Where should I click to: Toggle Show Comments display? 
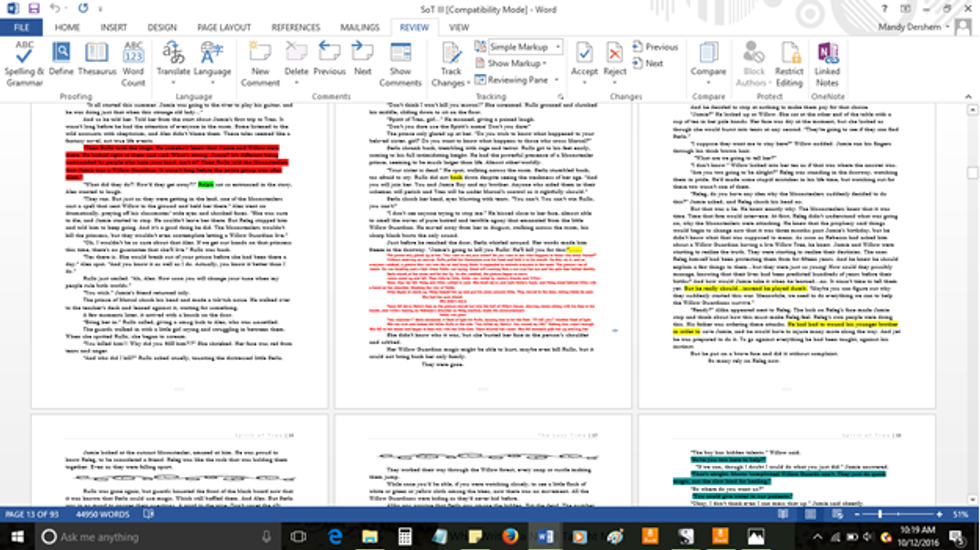pos(400,60)
